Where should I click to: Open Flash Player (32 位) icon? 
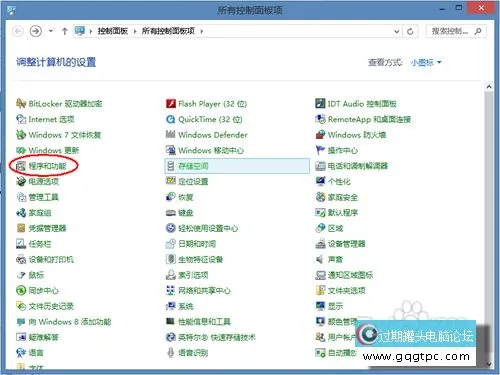[171, 104]
